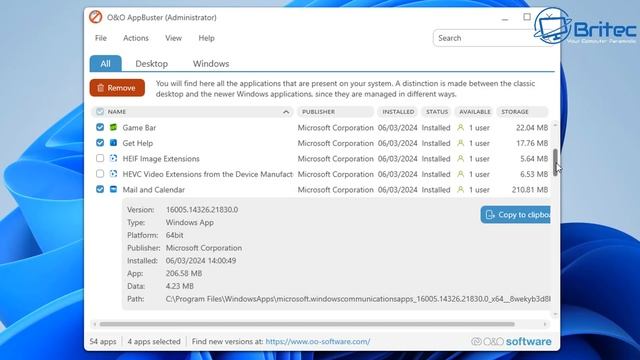
Task: Click the user icon in HEIF Image Extensions row
Action: point(460,159)
